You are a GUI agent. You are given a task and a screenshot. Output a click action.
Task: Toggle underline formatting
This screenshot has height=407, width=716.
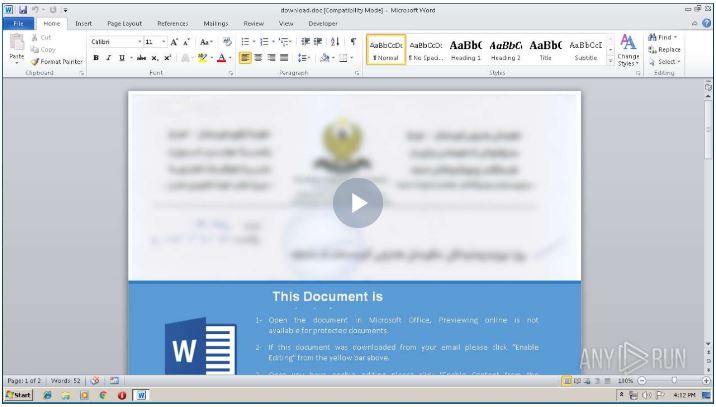121,58
